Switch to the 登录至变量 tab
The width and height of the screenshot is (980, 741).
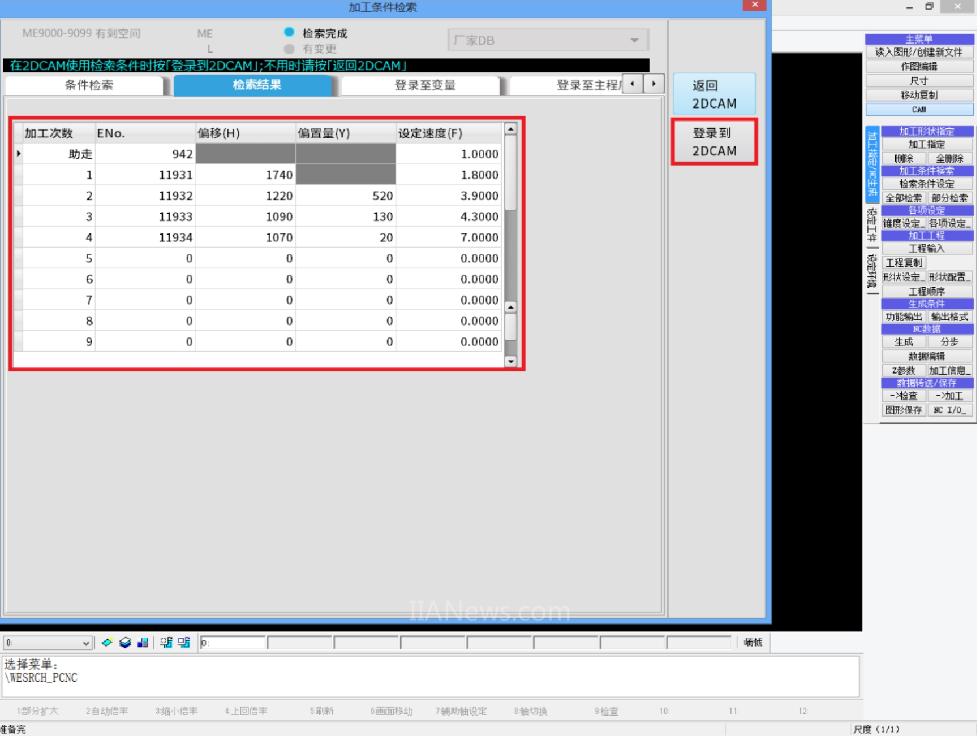coord(425,85)
